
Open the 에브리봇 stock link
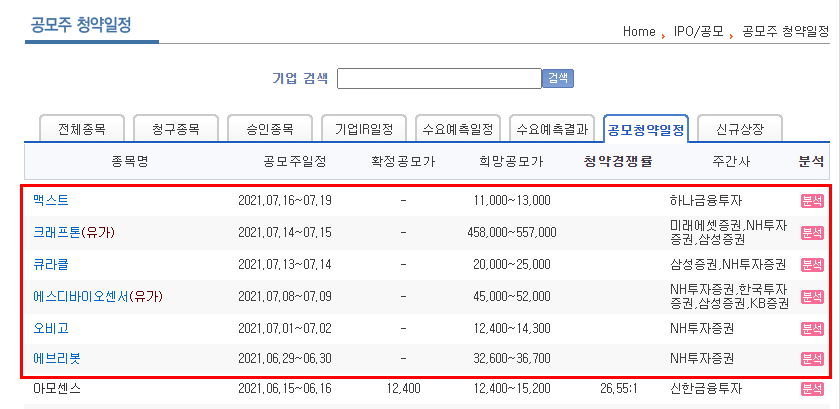pos(57,359)
